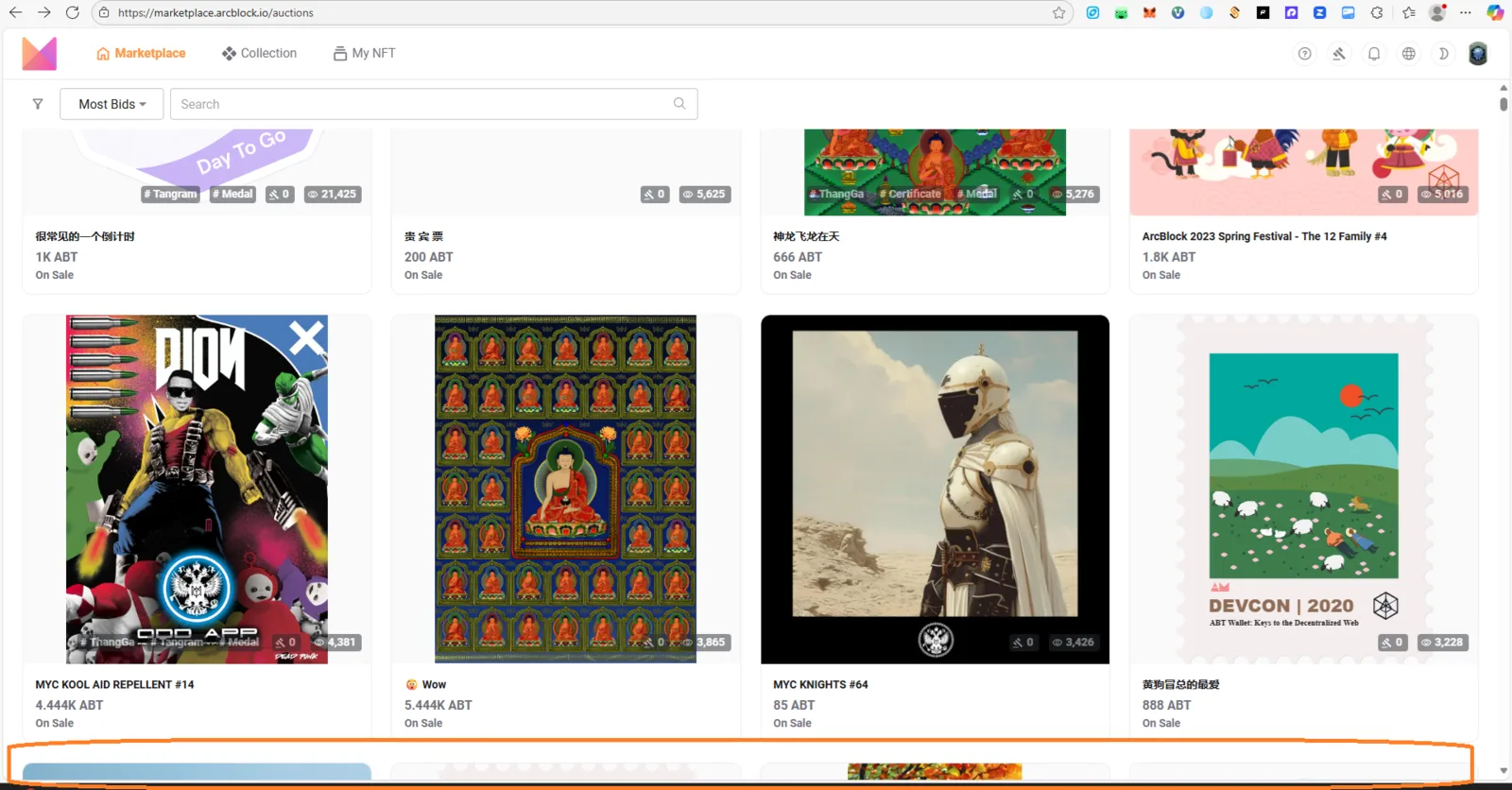This screenshot has width=1512, height=790.
Task: Open the notifications bell
Action: tap(1374, 54)
